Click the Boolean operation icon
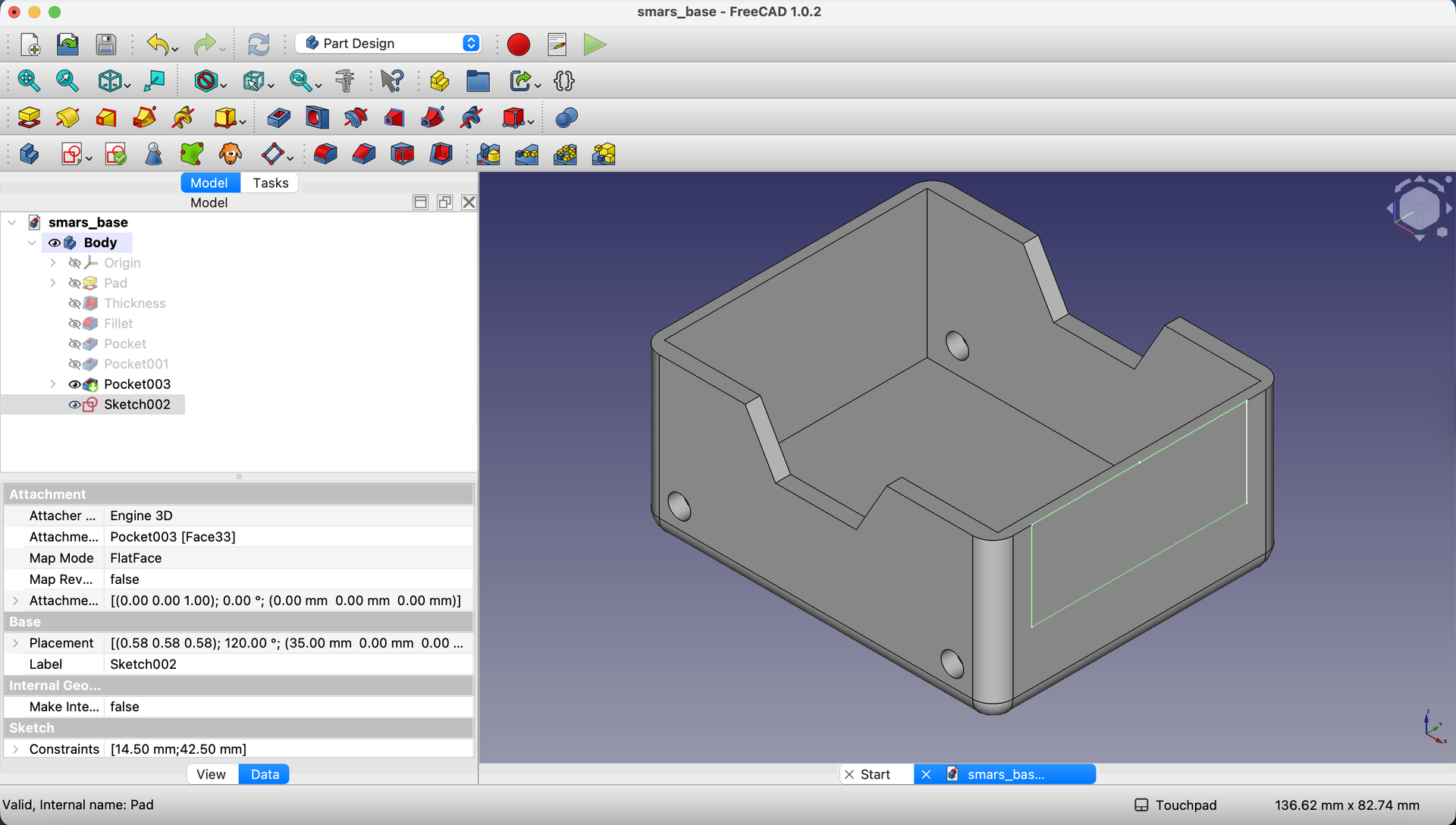The image size is (1456, 825). pos(566,118)
